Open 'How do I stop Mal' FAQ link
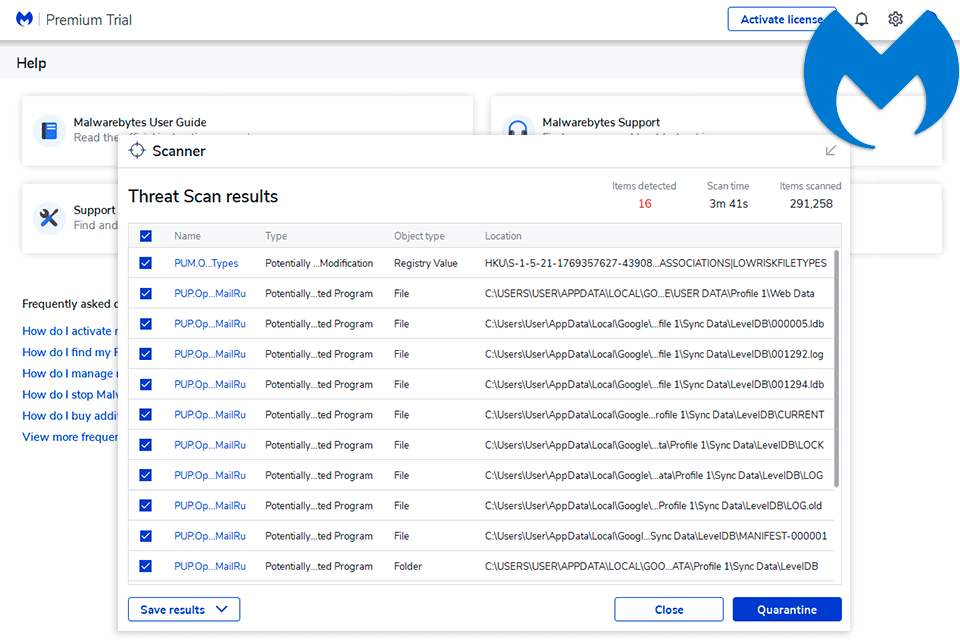The image size is (960, 640). pos(70,394)
